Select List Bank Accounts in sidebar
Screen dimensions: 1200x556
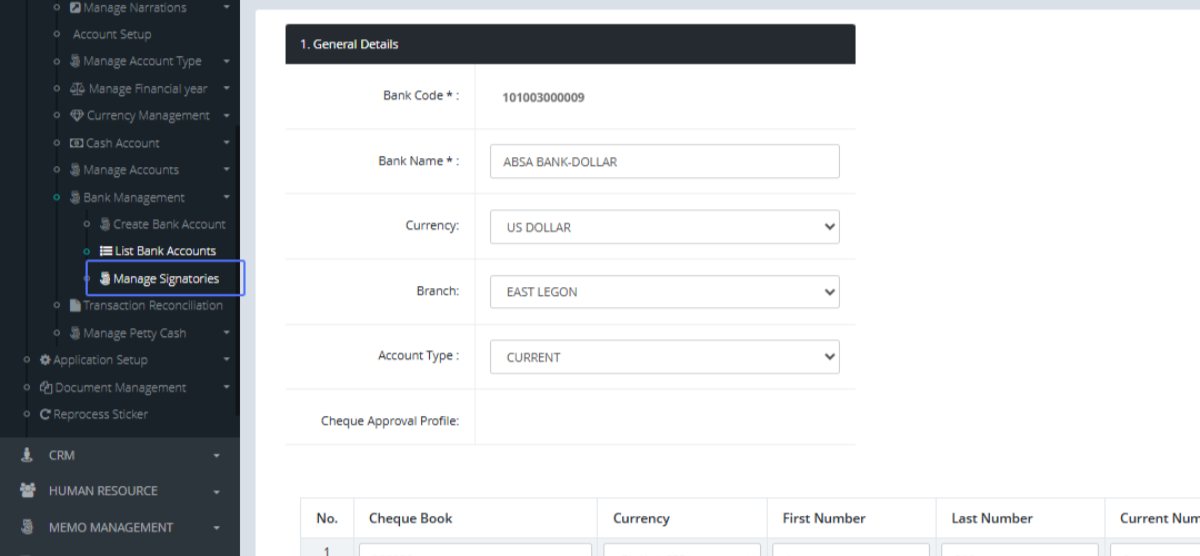pyautogui.click(x=165, y=251)
